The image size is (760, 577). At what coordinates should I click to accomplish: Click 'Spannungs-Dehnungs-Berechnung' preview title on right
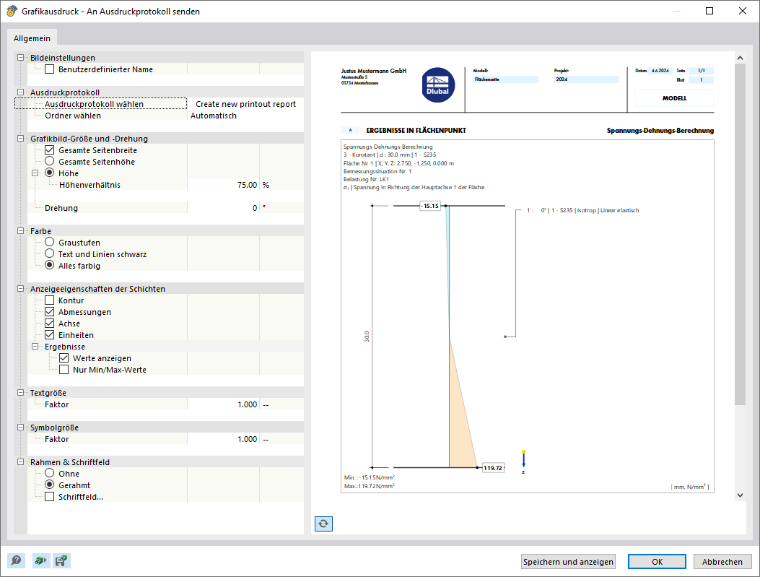(x=660, y=130)
